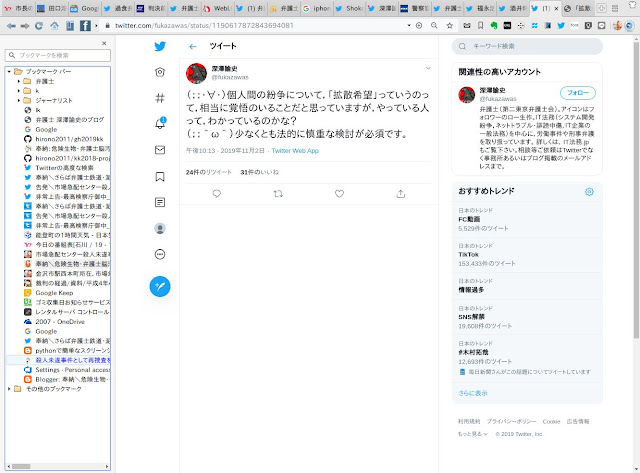Click the tweet author's avatar thumbnail

coord(196,73)
